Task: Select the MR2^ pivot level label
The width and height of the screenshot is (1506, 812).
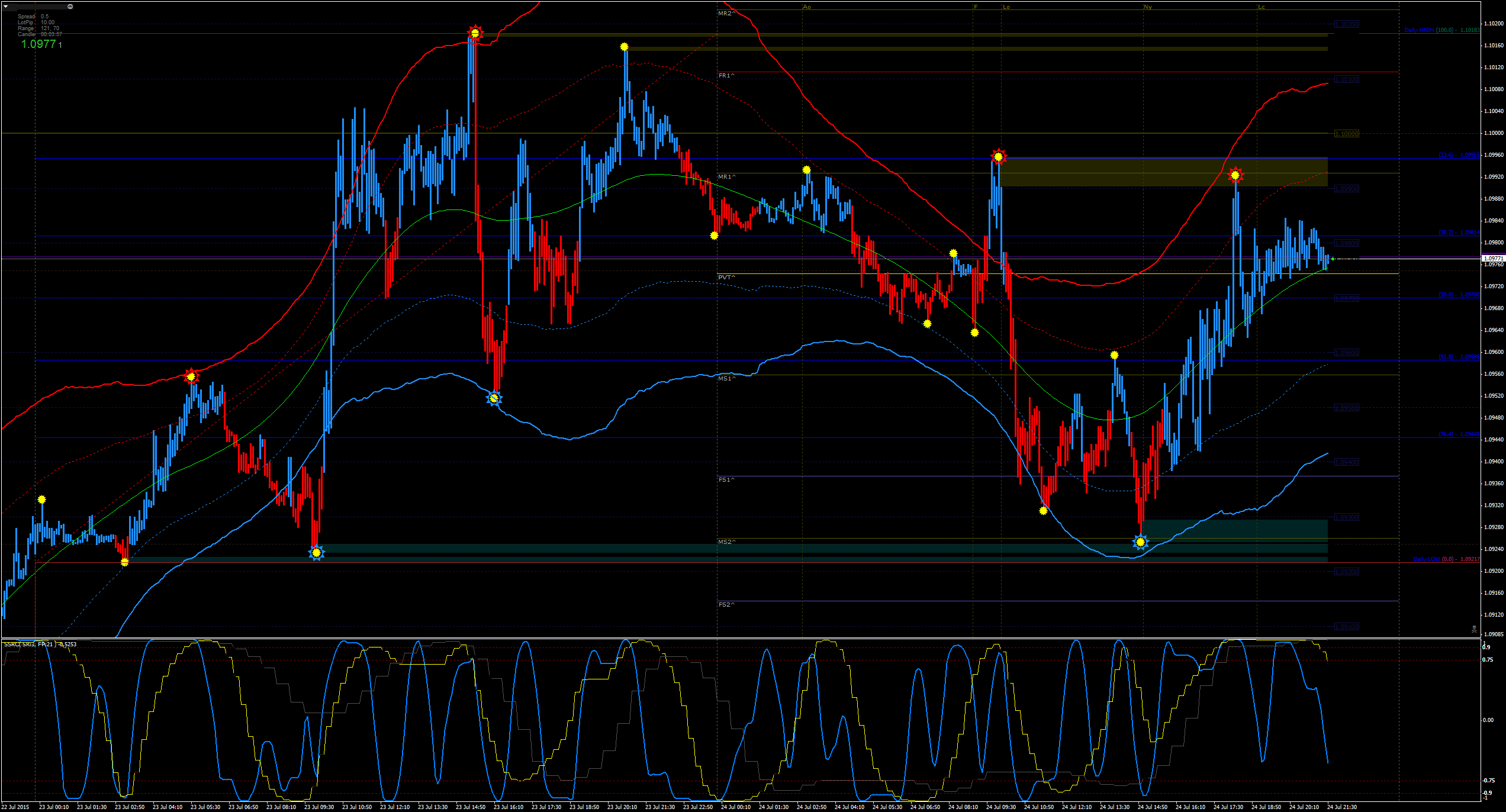Action: 726,13
